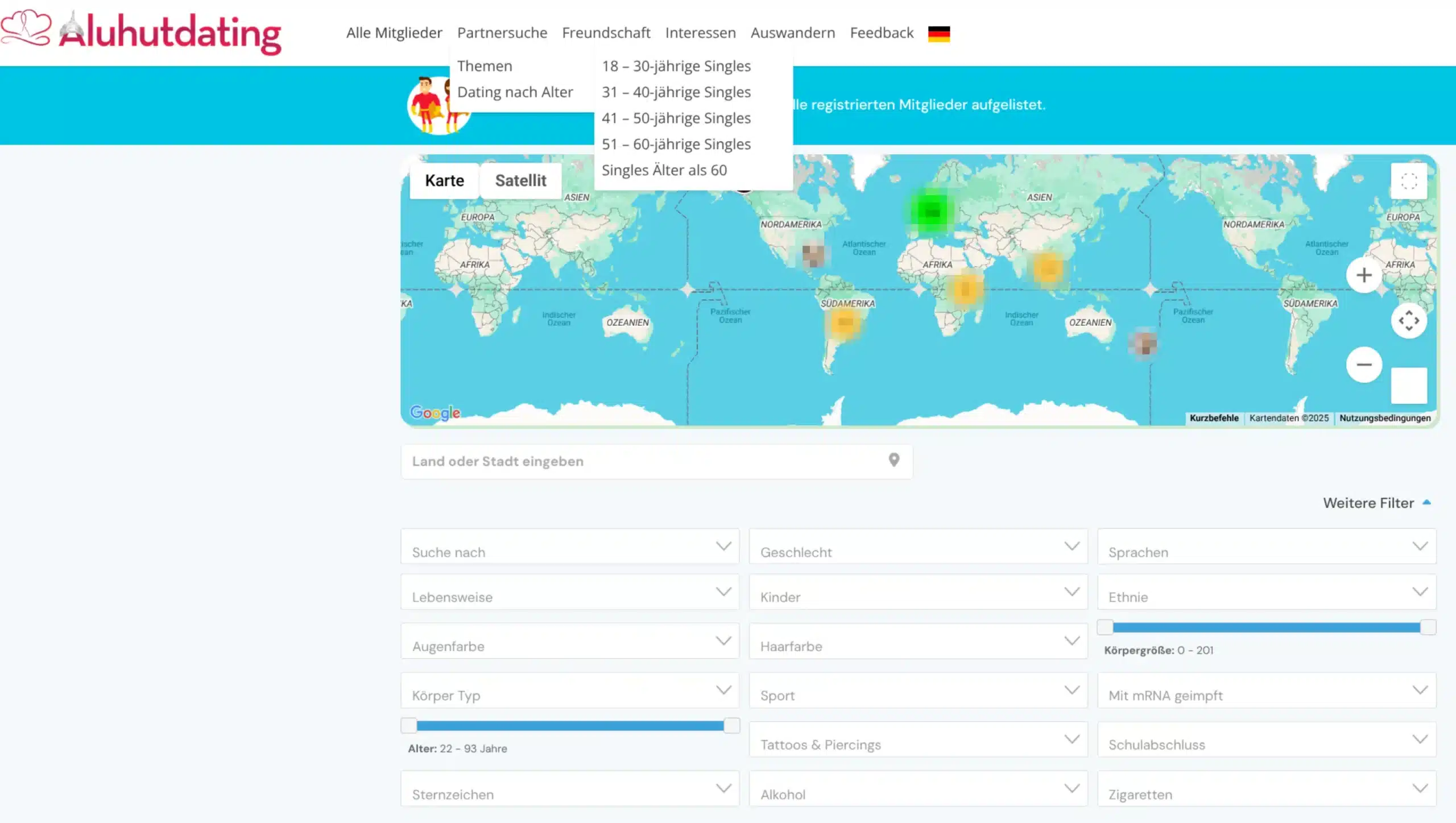Screen dimensions: 1456x823
Task: Switch map to Karte view
Action: [x=444, y=181]
